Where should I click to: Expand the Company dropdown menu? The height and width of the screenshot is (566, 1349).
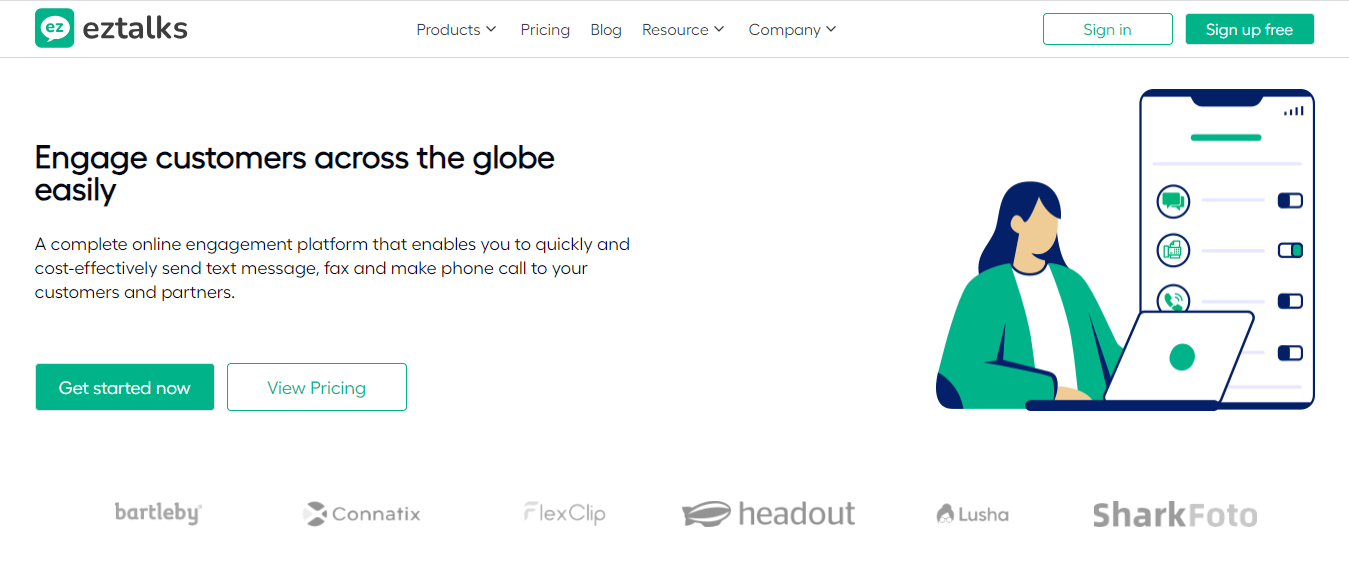point(792,30)
